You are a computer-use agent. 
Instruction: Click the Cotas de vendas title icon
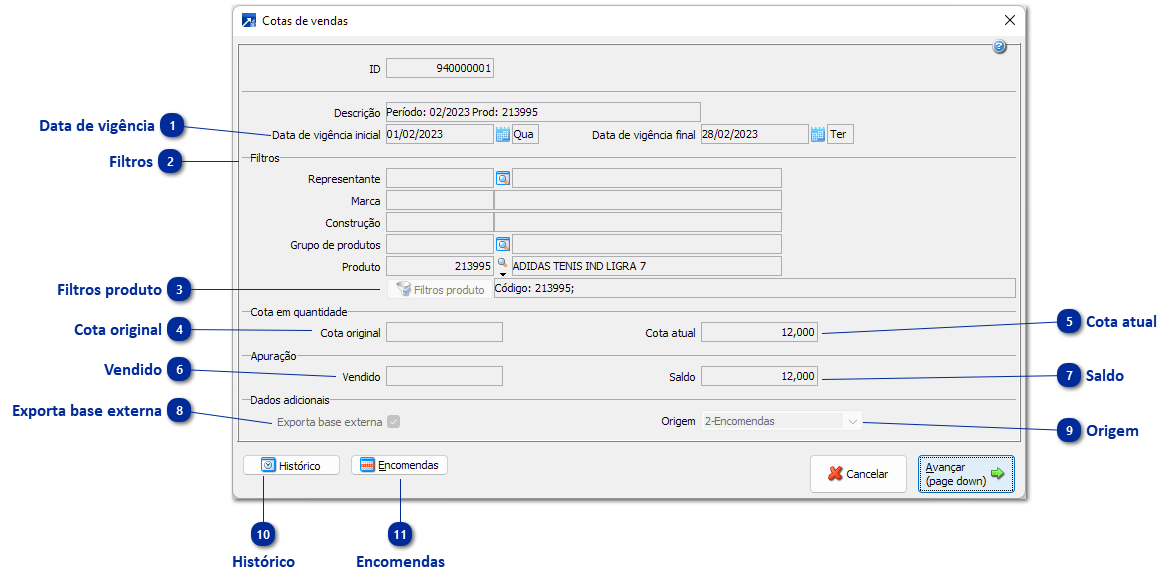[249, 20]
